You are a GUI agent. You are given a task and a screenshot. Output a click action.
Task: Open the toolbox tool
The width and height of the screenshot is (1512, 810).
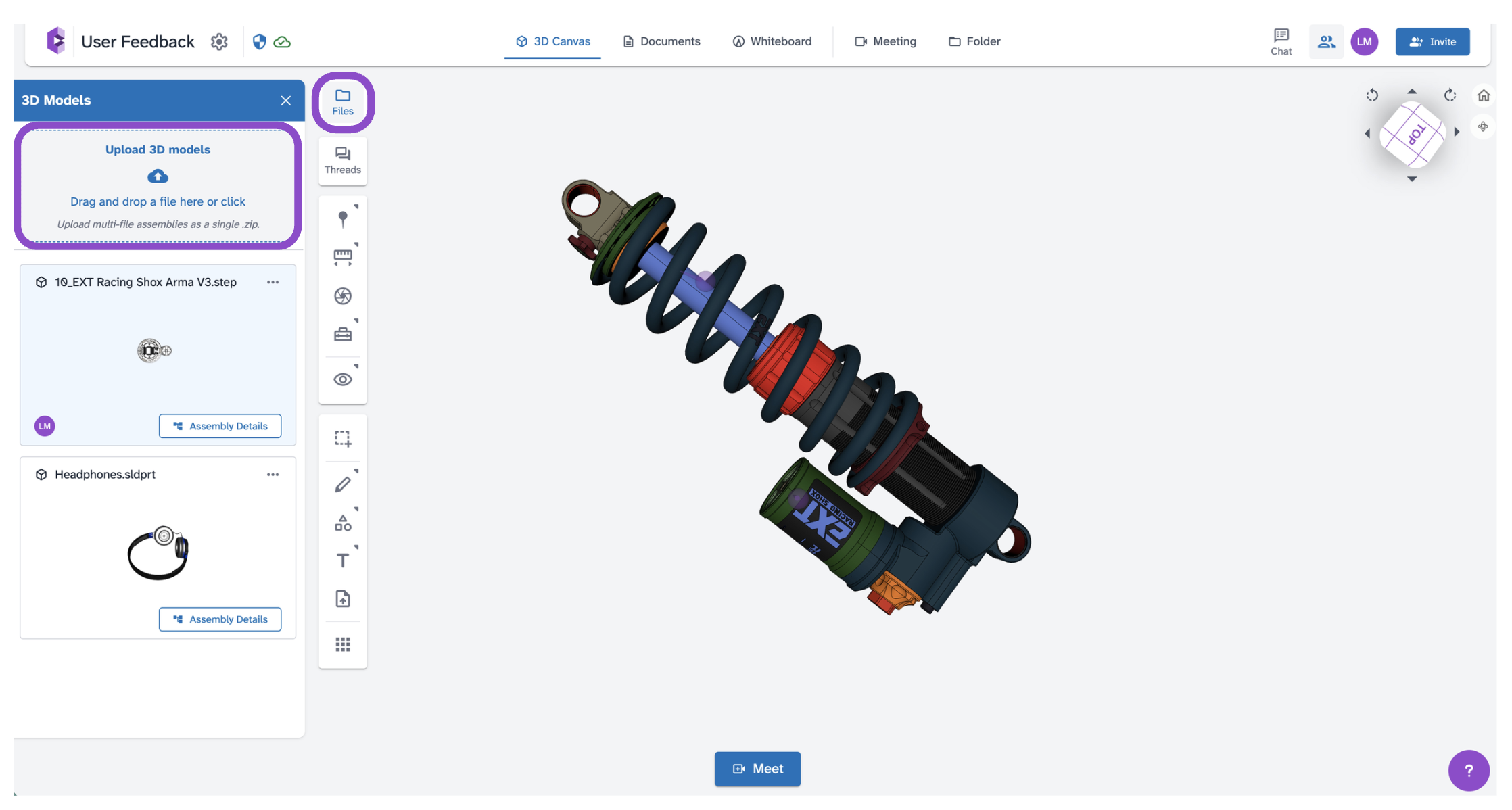(x=343, y=334)
